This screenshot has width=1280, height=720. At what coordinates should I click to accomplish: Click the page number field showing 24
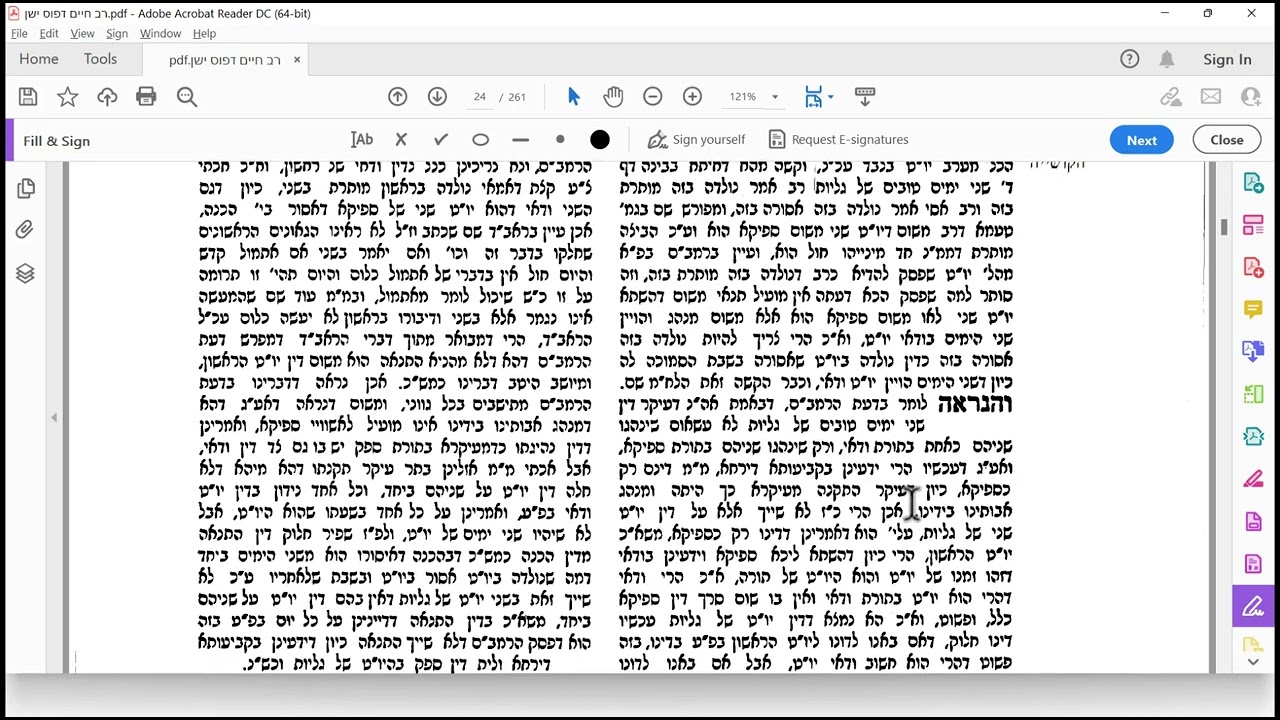pos(480,97)
